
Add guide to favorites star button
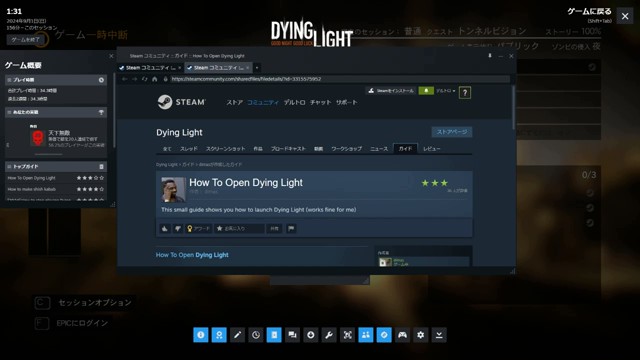tap(239, 229)
